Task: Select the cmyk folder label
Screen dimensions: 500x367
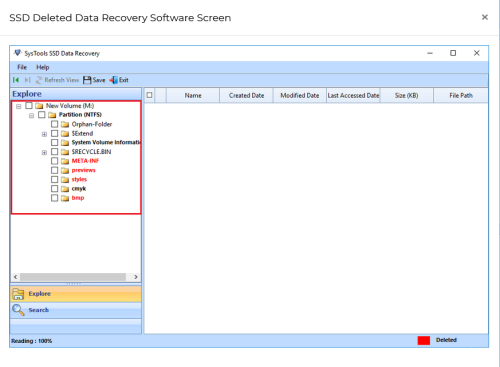Action: point(79,189)
